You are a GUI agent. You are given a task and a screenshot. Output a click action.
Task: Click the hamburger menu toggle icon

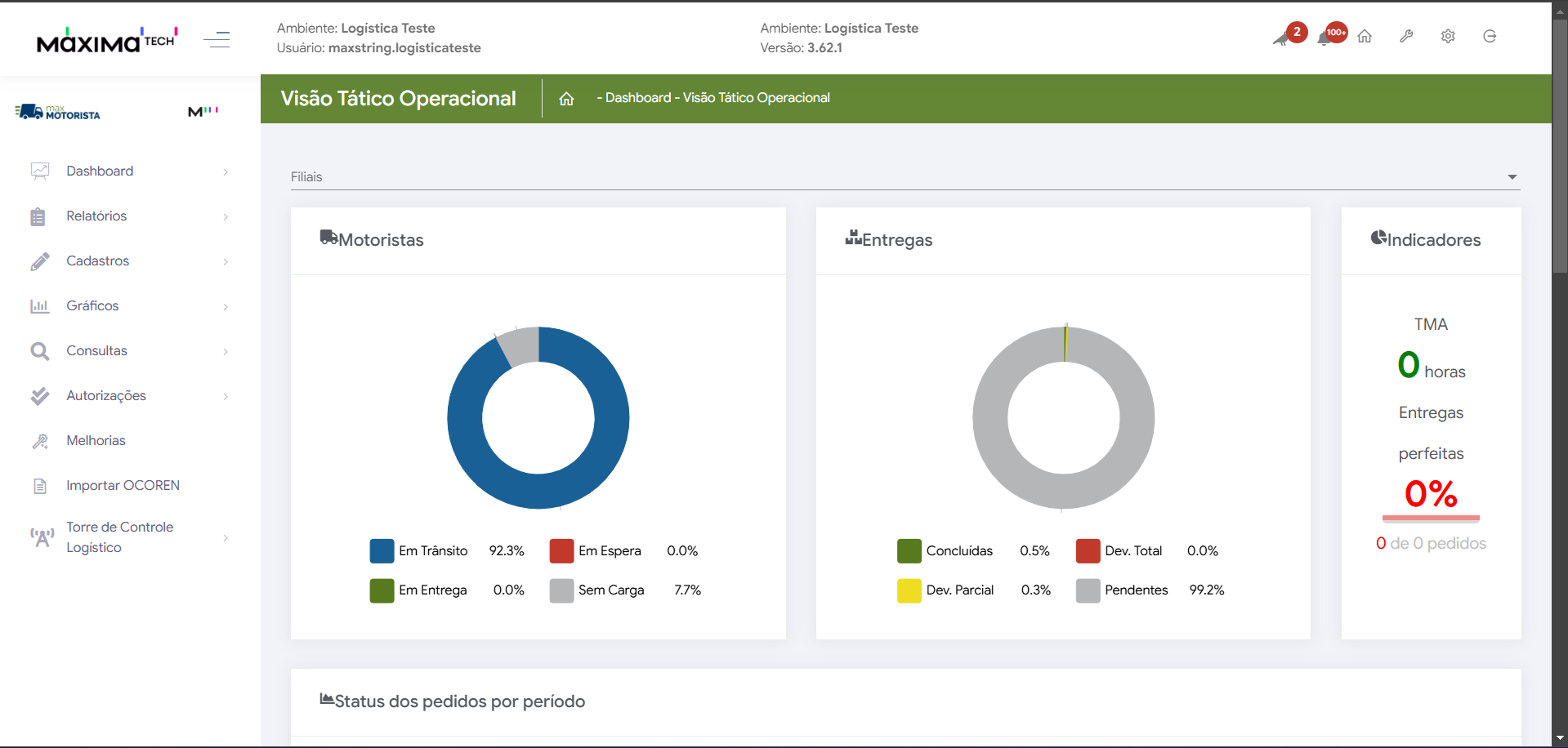tap(217, 39)
